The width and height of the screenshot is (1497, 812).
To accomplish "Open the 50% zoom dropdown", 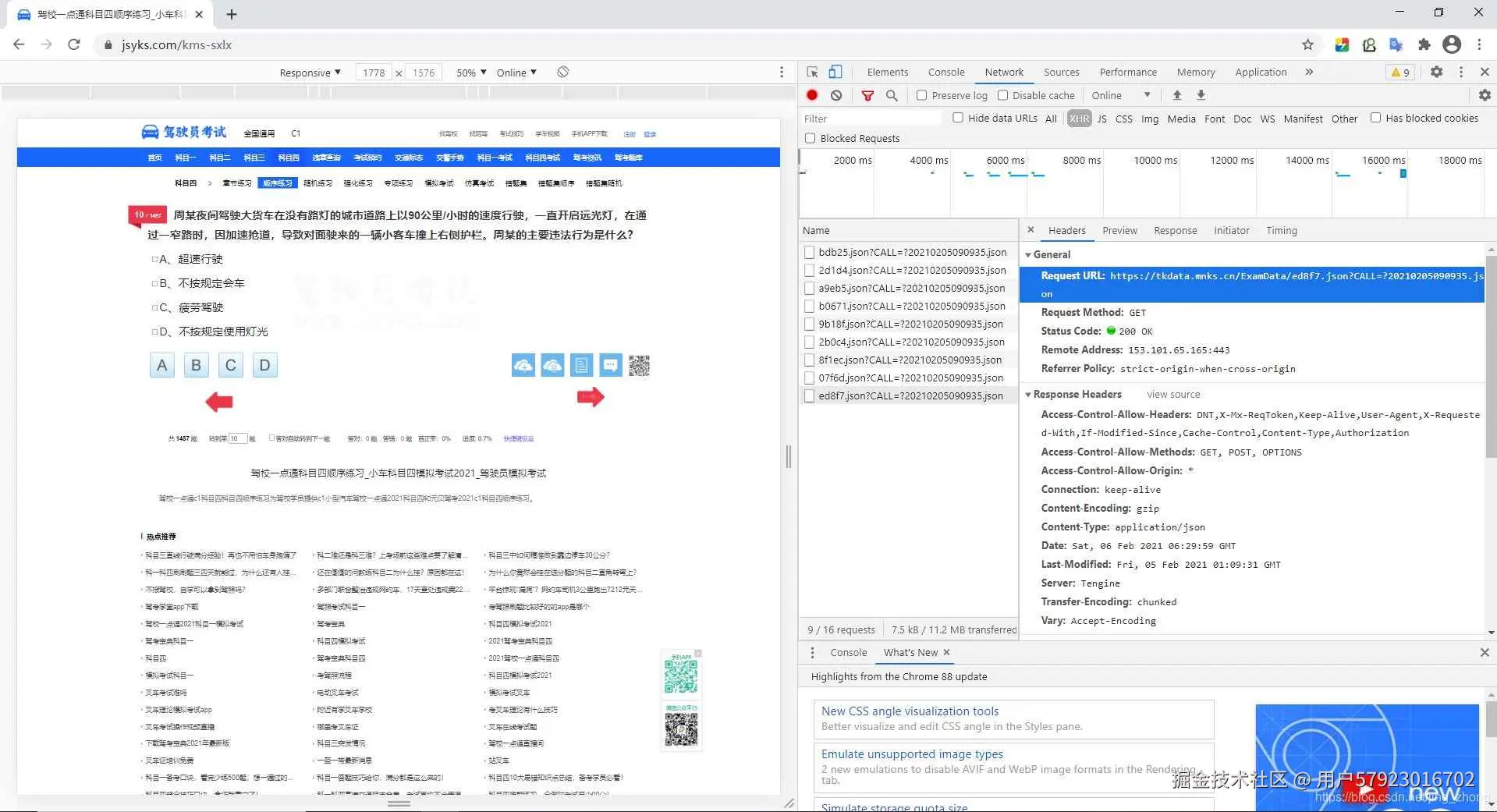I will coord(471,73).
